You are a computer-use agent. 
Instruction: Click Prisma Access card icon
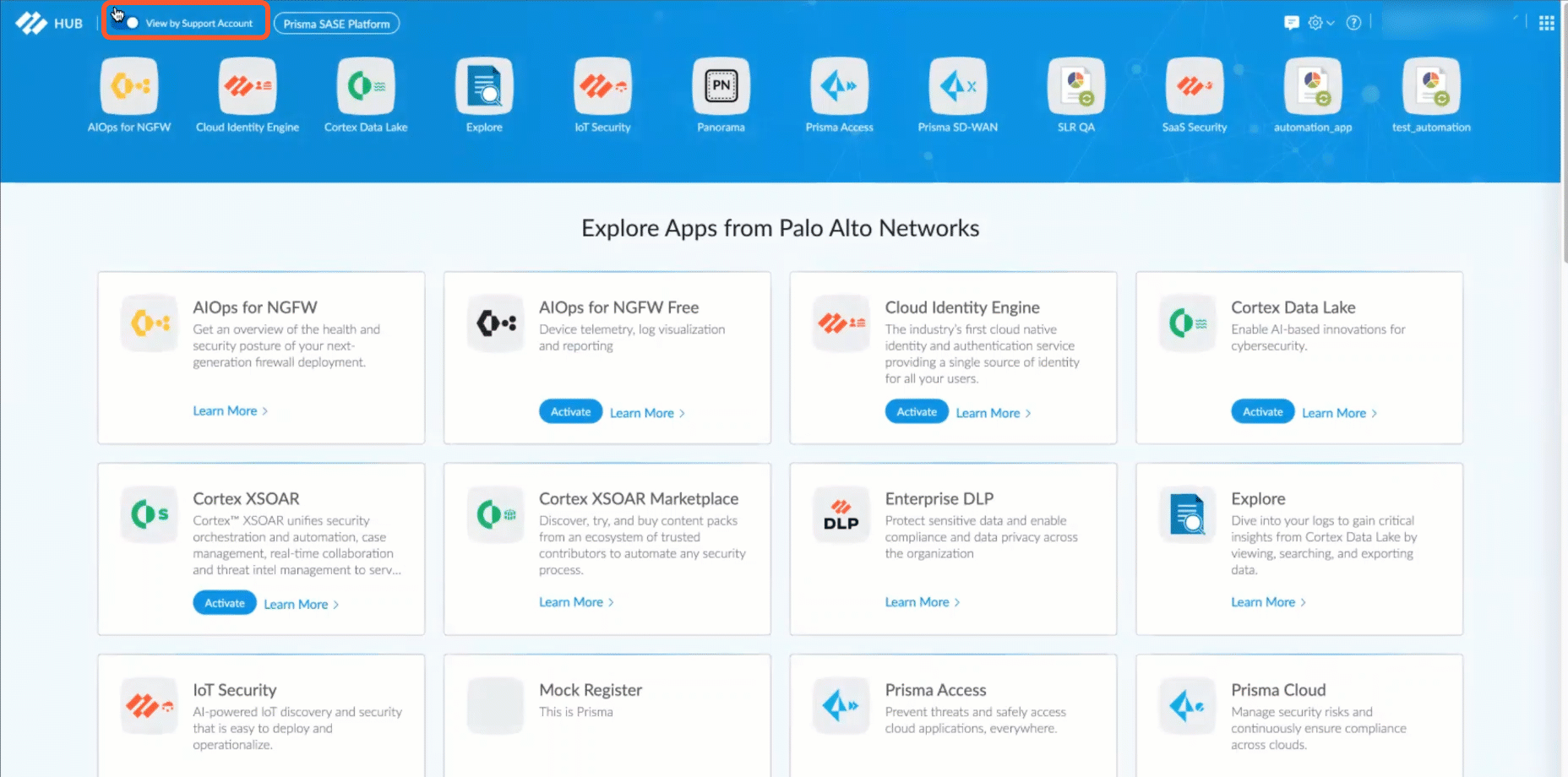pyautogui.click(x=841, y=705)
